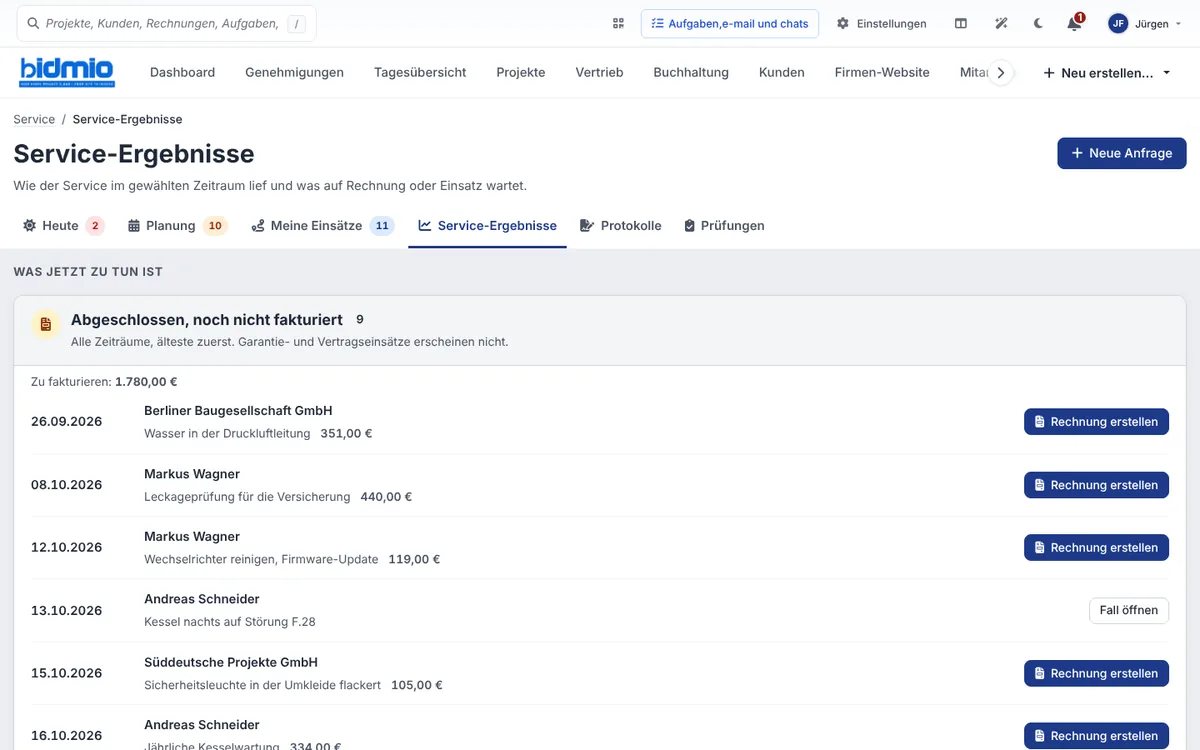Show more navigation items with the chevron
The width and height of the screenshot is (1200, 750).
[1001, 72]
